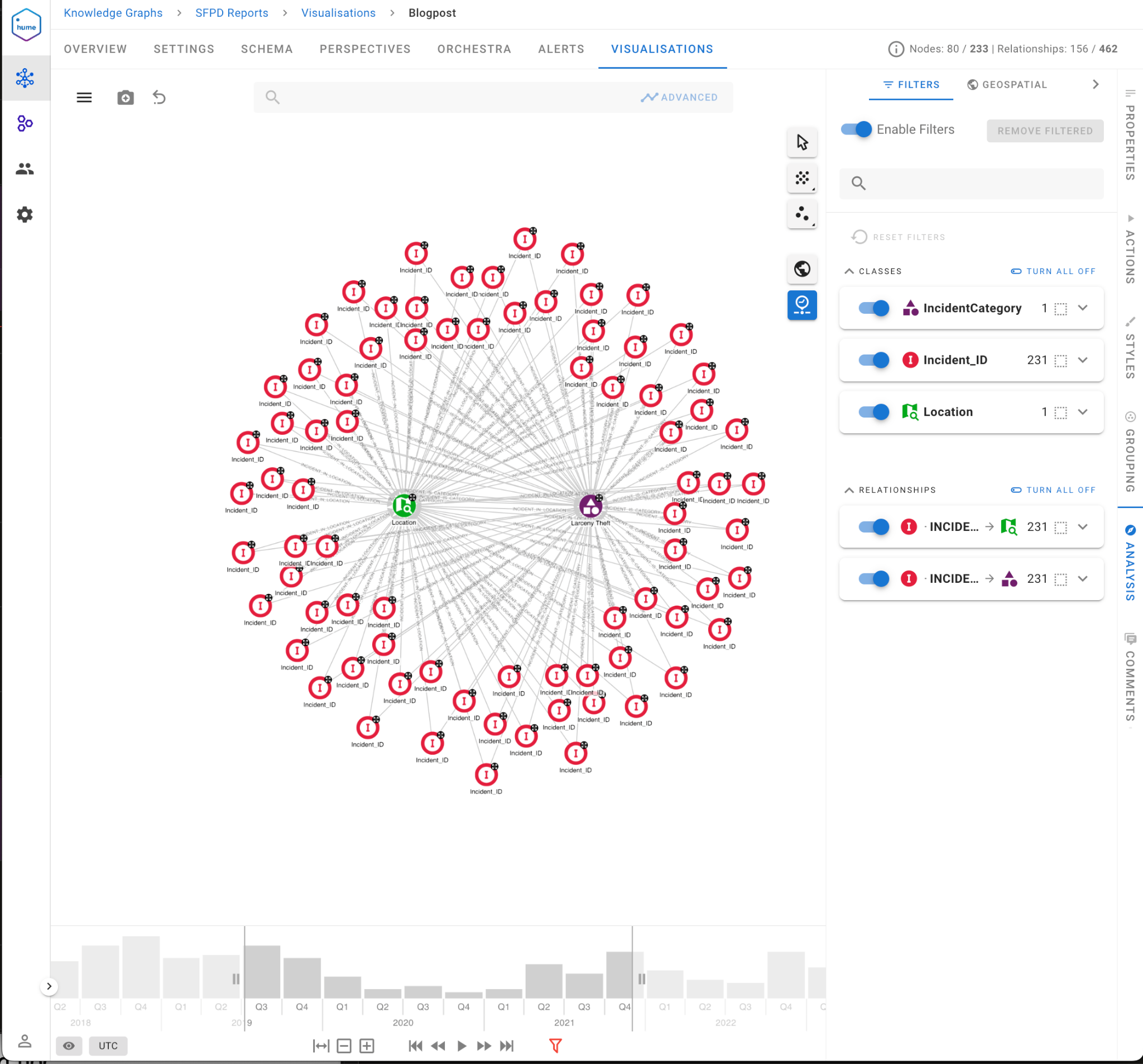The width and height of the screenshot is (1143, 1064).
Task: Click the timeline clock tool button
Action: (802, 305)
